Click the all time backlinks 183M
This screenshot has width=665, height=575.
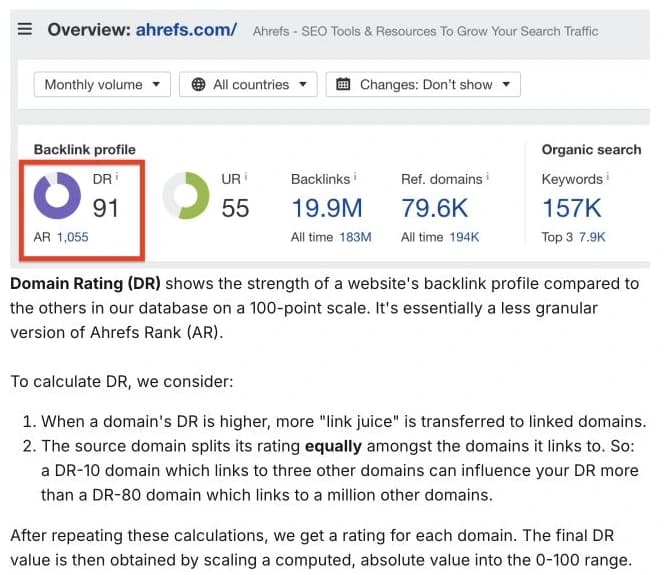pos(355,237)
